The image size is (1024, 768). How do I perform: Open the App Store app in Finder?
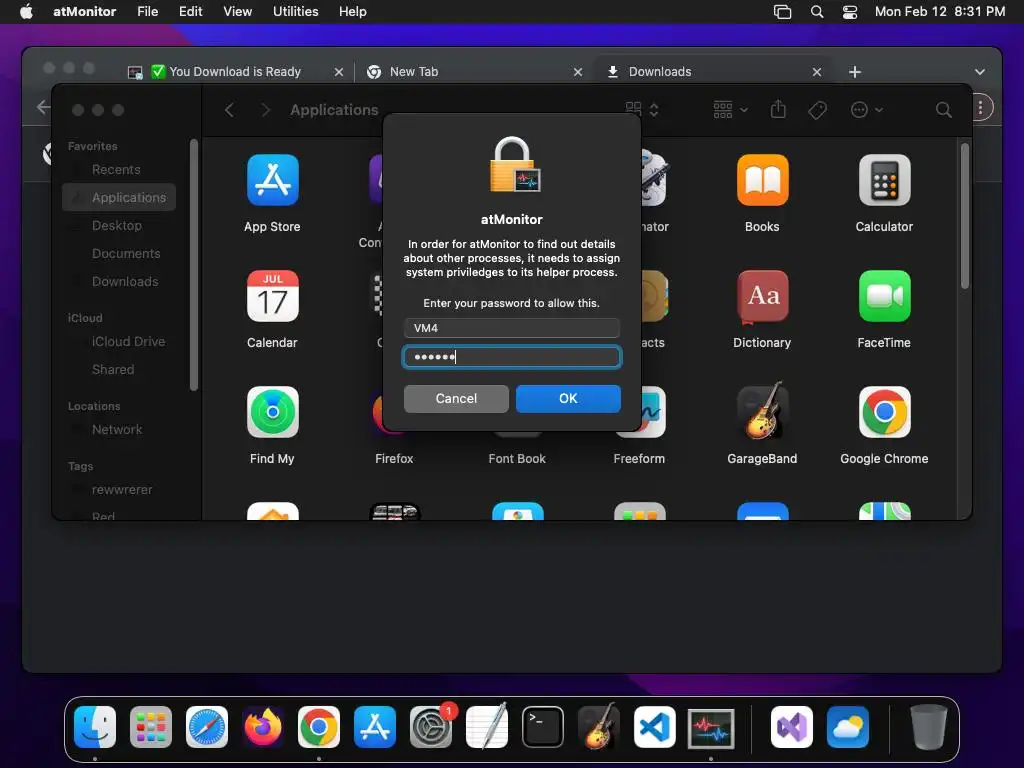tap(272, 180)
